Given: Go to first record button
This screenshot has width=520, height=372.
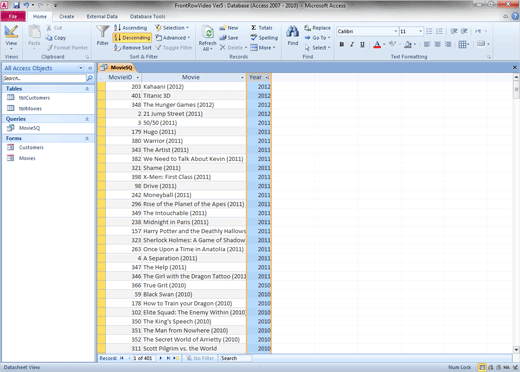Looking at the screenshot, I should click(x=122, y=358).
